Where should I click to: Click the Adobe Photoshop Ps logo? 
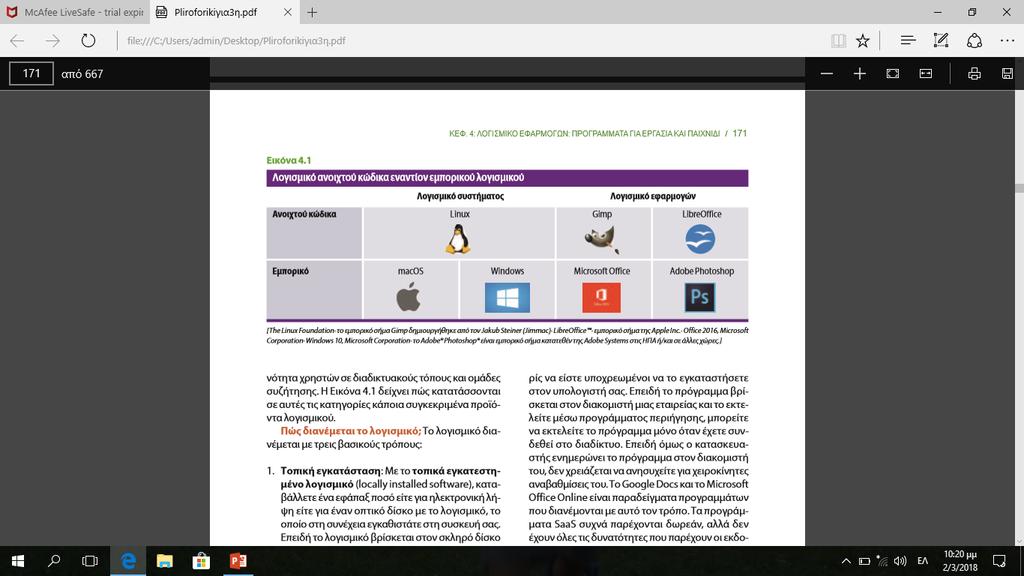pyautogui.click(x=700, y=297)
